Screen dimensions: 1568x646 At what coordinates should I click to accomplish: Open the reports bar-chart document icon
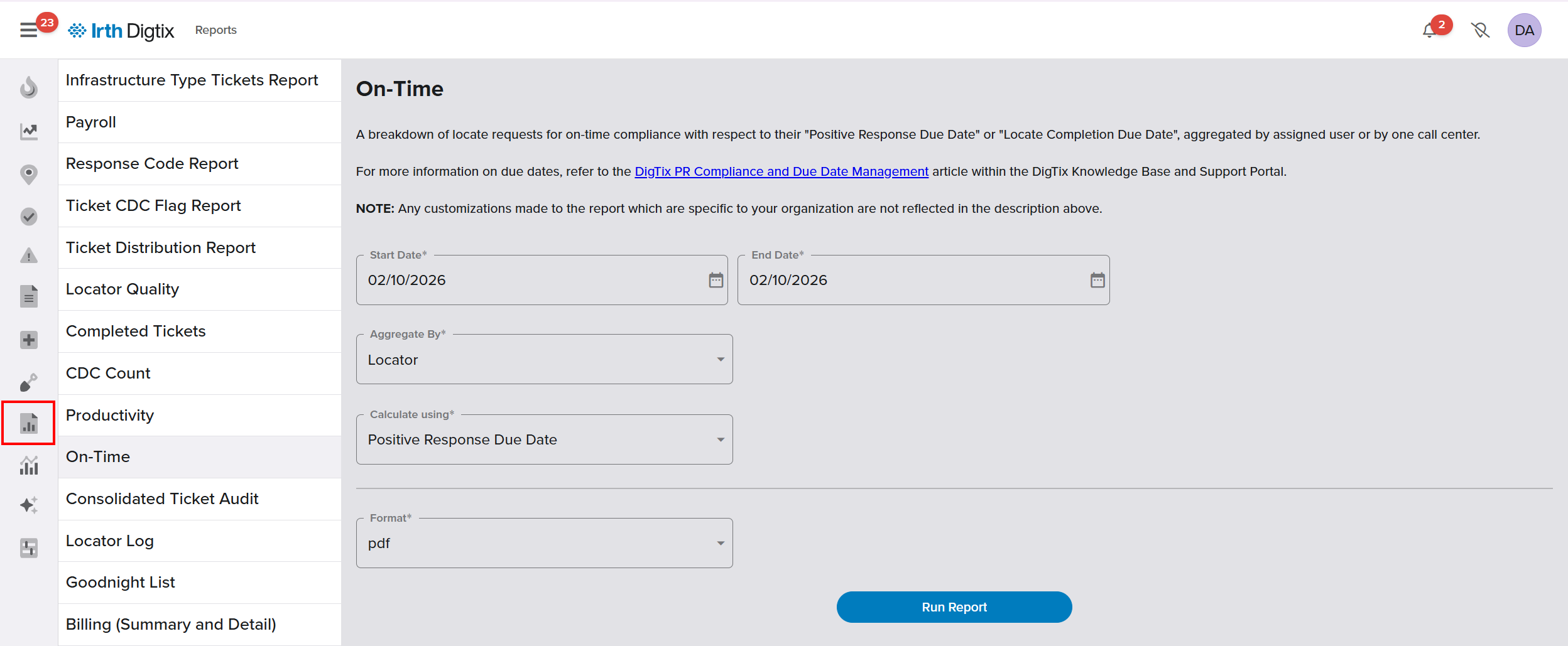(x=29, y=423)
